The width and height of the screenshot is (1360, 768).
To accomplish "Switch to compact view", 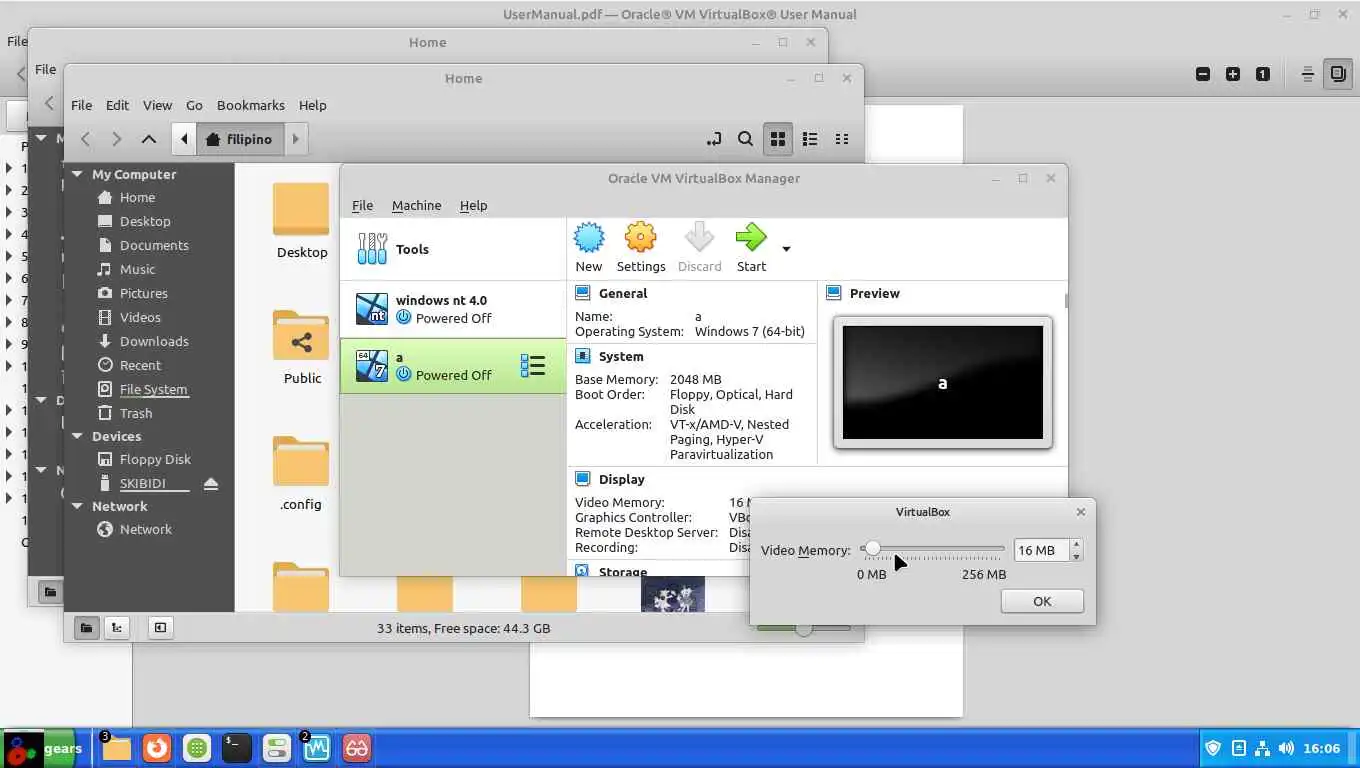I will [x=842, y=139].
